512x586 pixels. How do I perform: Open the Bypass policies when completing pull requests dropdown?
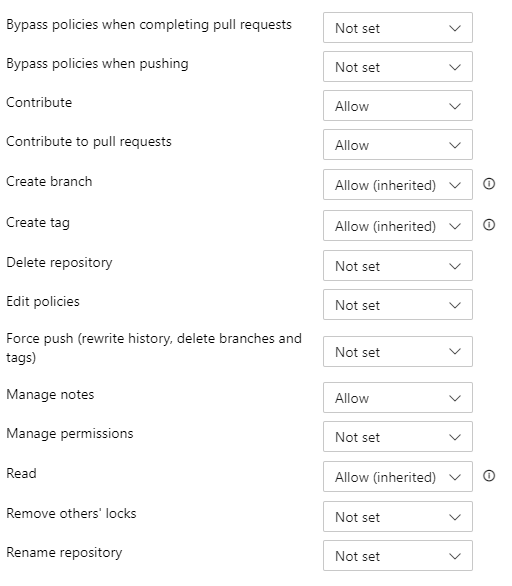pos(398,28)
